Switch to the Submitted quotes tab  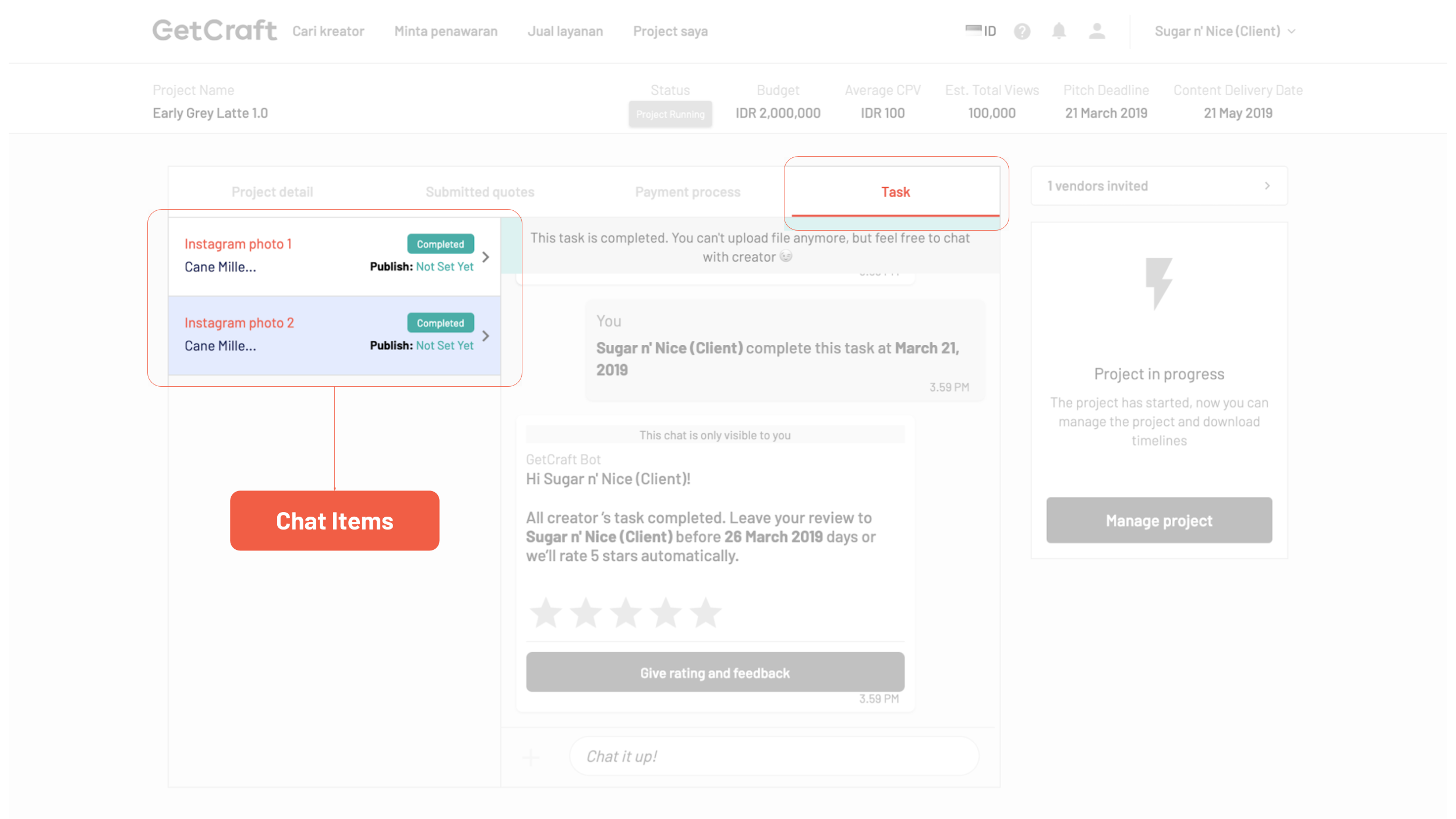pyautogui.click(x=480, y=192)
